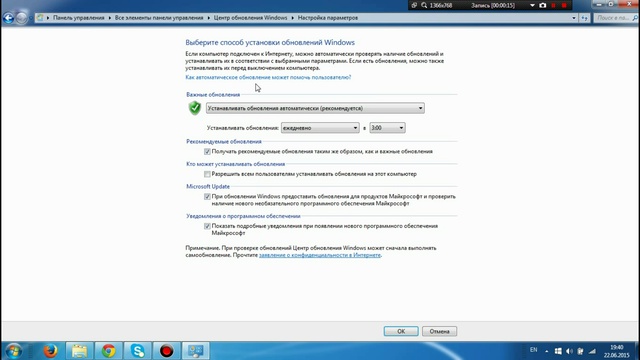The height and width of the screenshot is (360, 640).
Task: Go to 'Все элементы панели управления' breadcrumb
Action: tap(159, 18)
